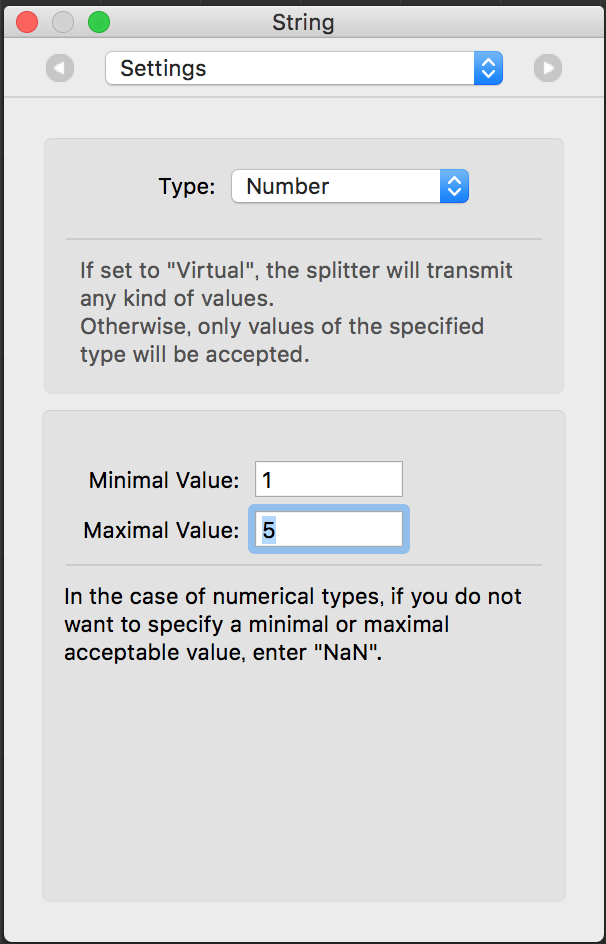Click empty area below the NaN note
606x944 pixels.
point(303,783)
